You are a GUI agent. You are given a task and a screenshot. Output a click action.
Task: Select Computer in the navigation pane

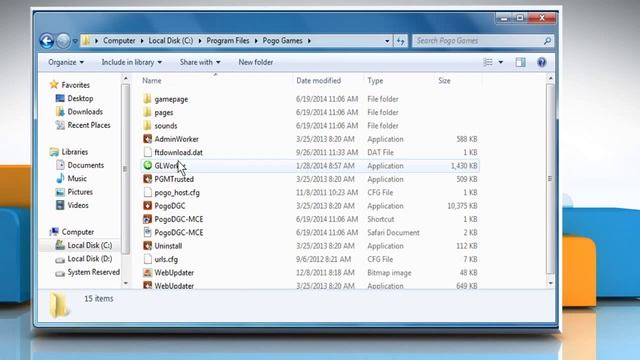(x=78, y=232)
